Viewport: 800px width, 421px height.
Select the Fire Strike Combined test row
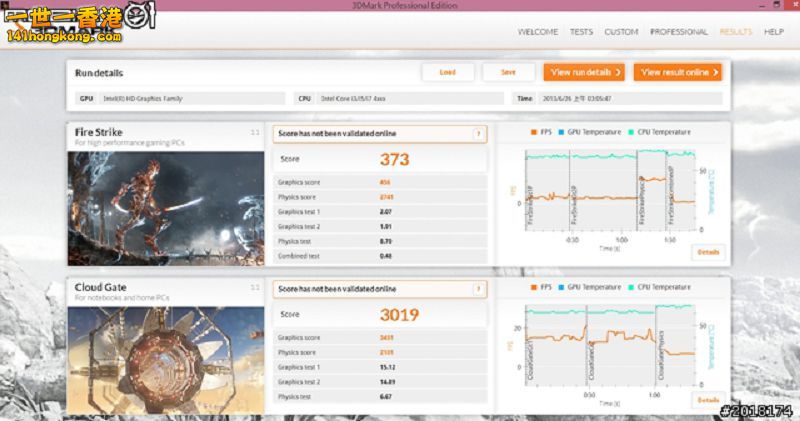tap(380, 256)
